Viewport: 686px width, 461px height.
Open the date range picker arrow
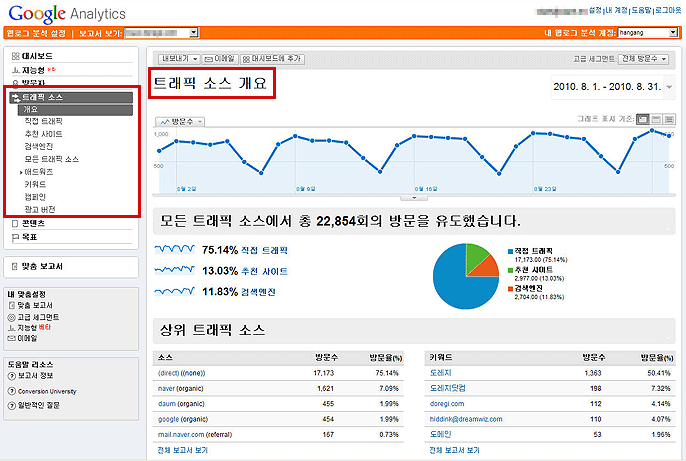tap(669, 87)
